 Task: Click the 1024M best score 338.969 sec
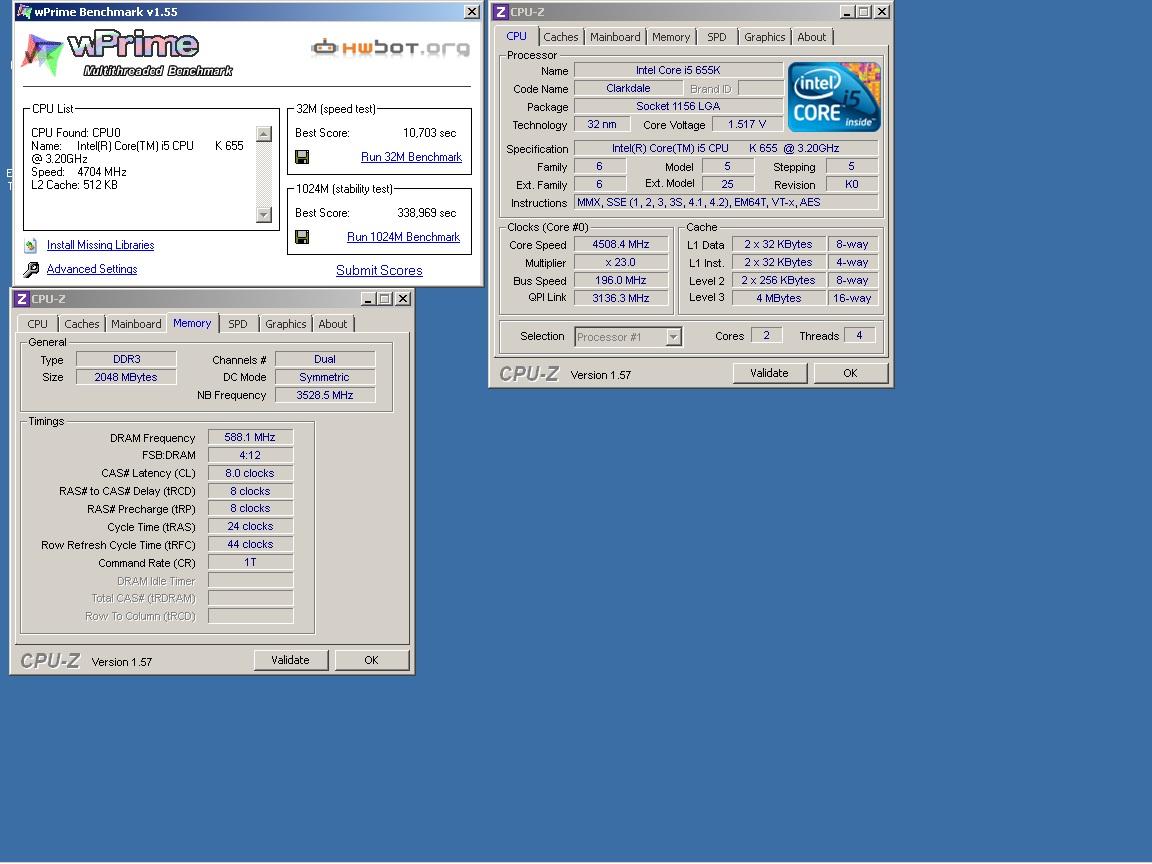427,213
